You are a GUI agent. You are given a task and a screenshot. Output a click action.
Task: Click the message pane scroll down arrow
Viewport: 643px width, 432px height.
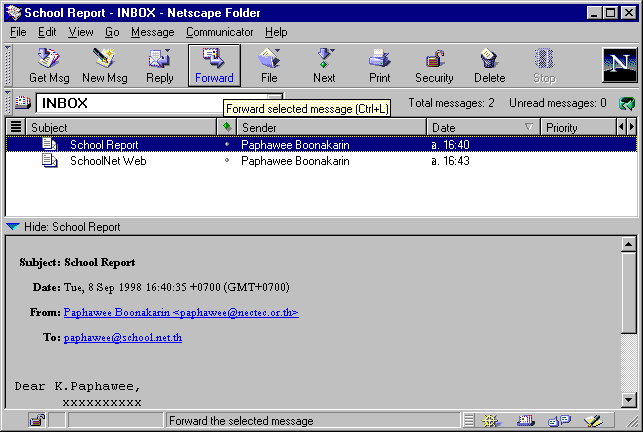pos(628,399)
